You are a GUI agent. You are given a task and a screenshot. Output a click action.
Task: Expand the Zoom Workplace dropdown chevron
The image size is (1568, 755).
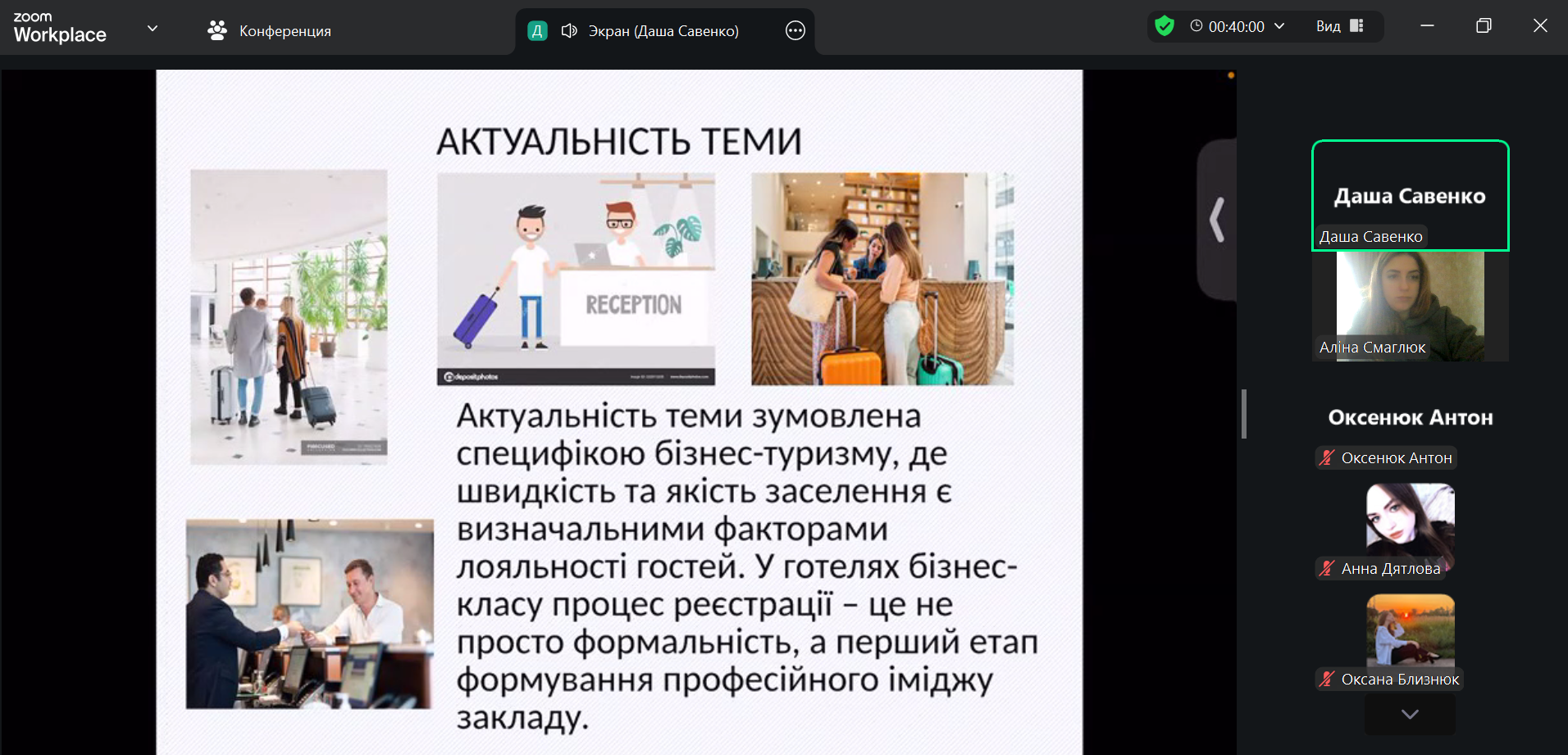153,29
